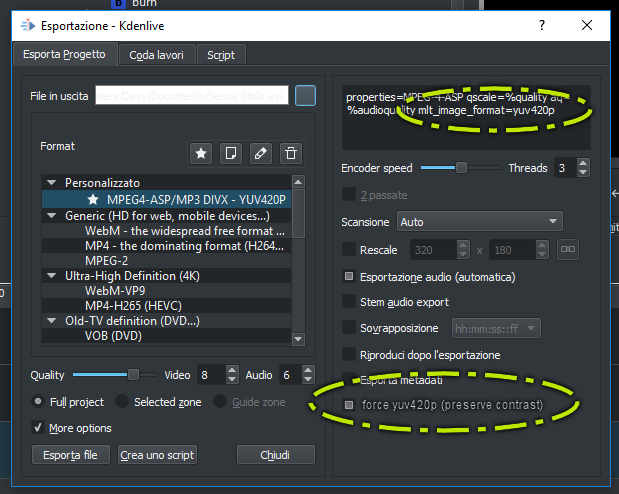
Task: Click the Threads number field
Action: [565, 168]
